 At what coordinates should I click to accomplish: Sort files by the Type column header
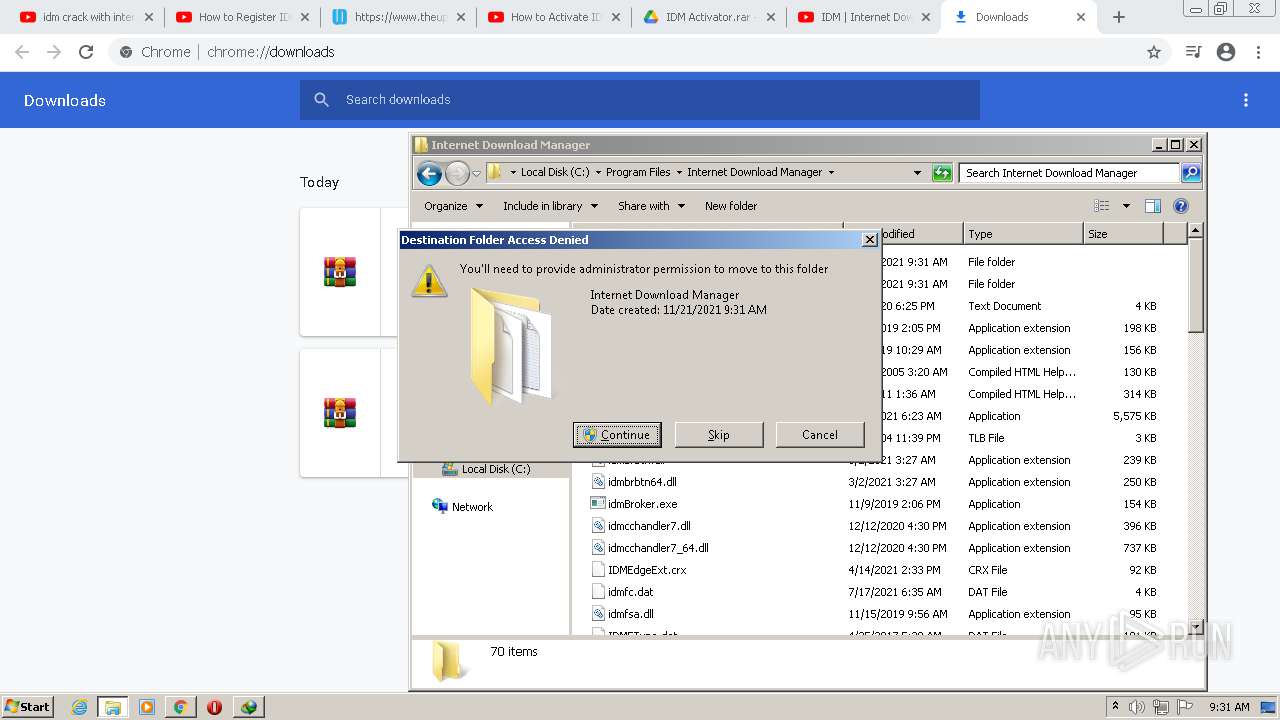(1023, 234)
